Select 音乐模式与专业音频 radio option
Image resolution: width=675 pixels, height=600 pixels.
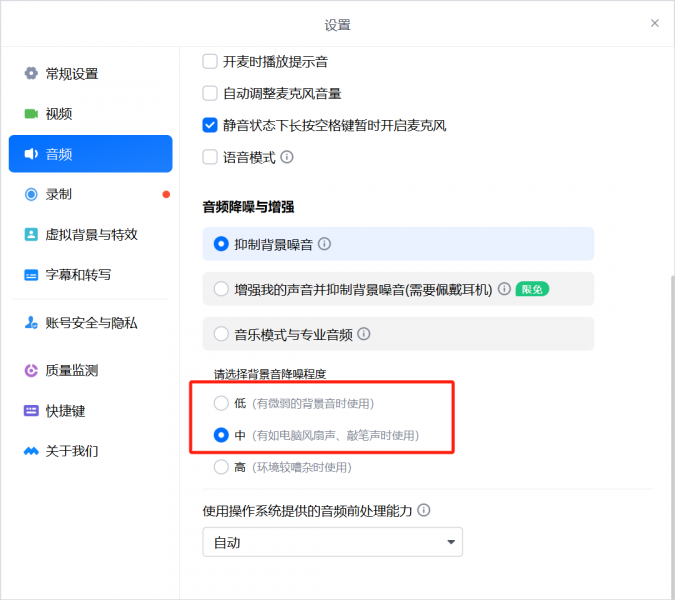point(221,334)
